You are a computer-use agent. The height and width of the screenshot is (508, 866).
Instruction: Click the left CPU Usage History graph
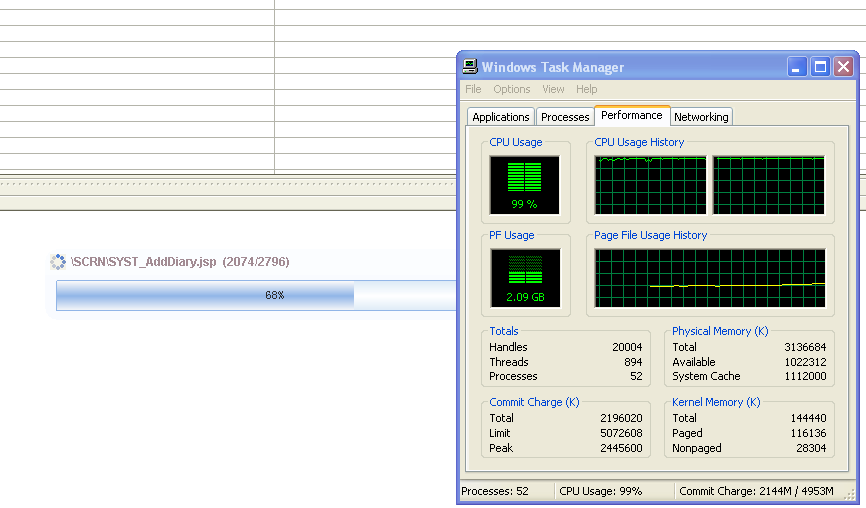coord(650,185)
